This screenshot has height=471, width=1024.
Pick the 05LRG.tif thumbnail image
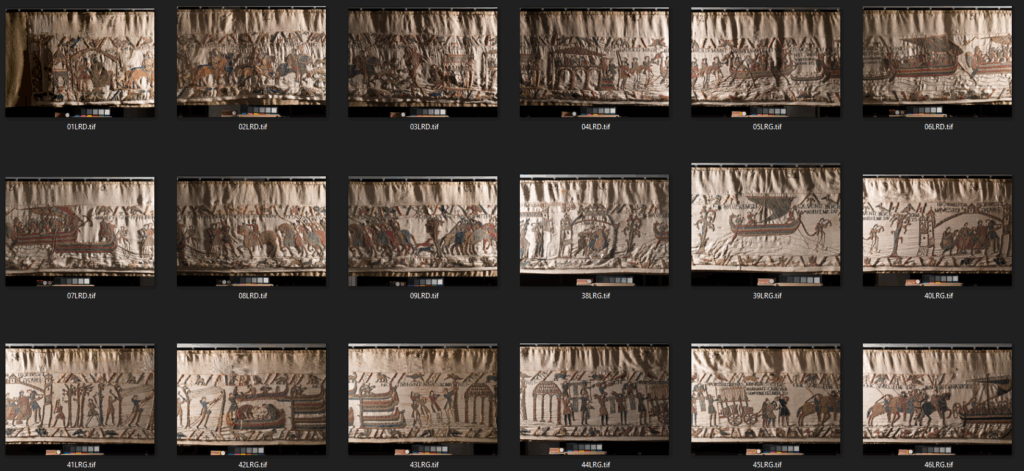pyautogui.click(x=765, y=62)
